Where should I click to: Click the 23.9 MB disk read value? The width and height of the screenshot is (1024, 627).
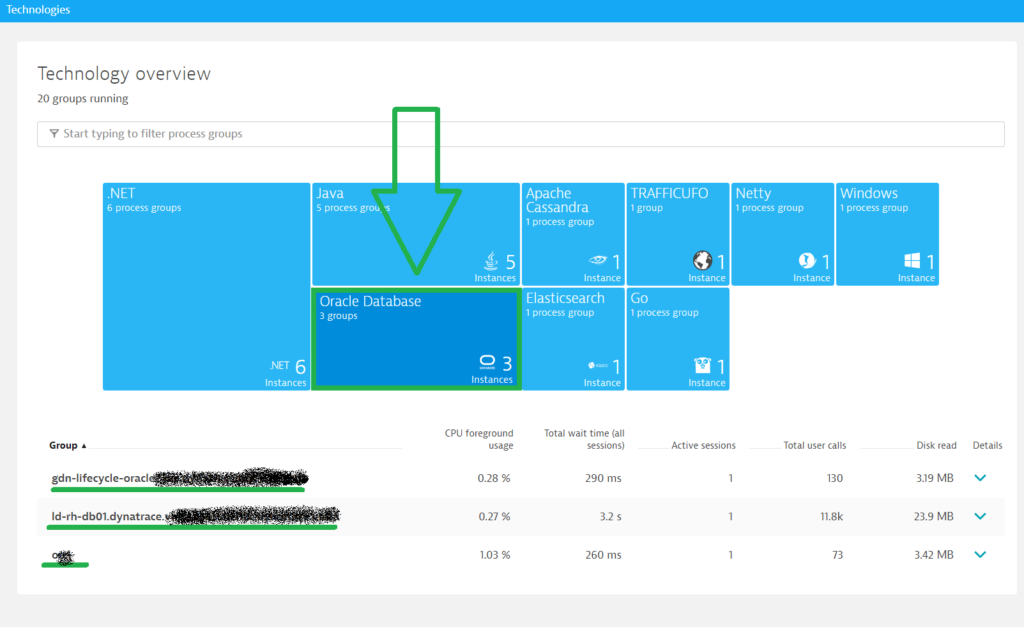[x=933, y=517]
